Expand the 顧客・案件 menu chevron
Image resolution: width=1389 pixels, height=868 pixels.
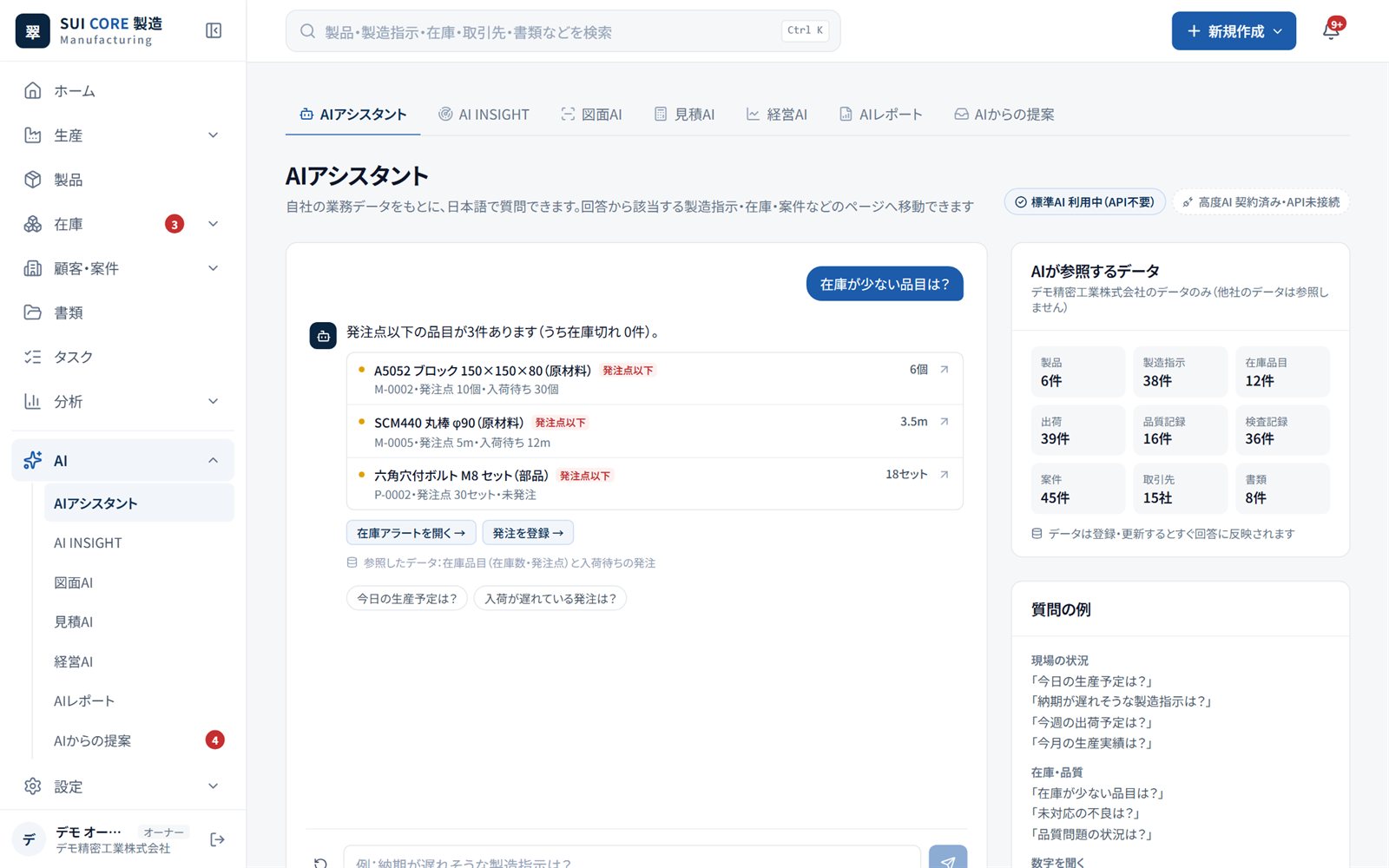point(214,268)
